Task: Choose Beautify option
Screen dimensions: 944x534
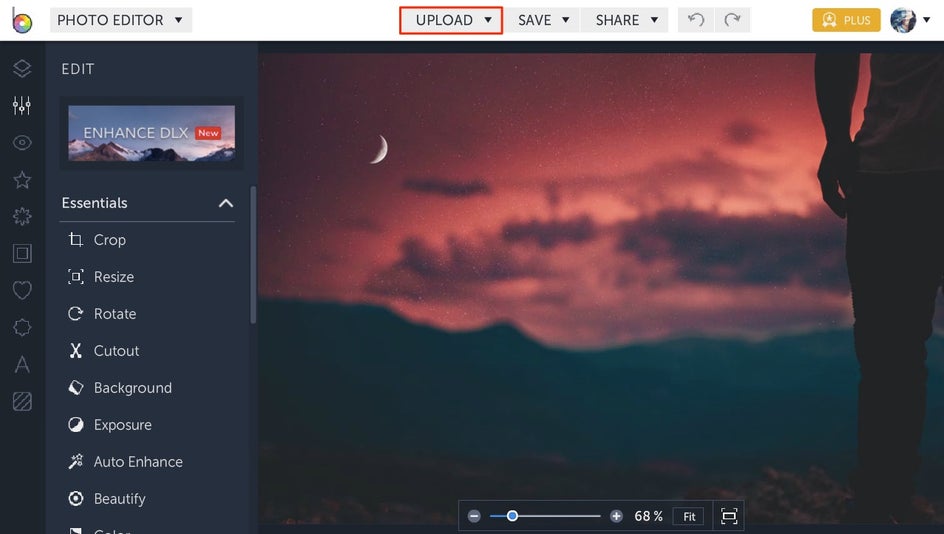Action: pyautogui.click(x=119, y=499)
